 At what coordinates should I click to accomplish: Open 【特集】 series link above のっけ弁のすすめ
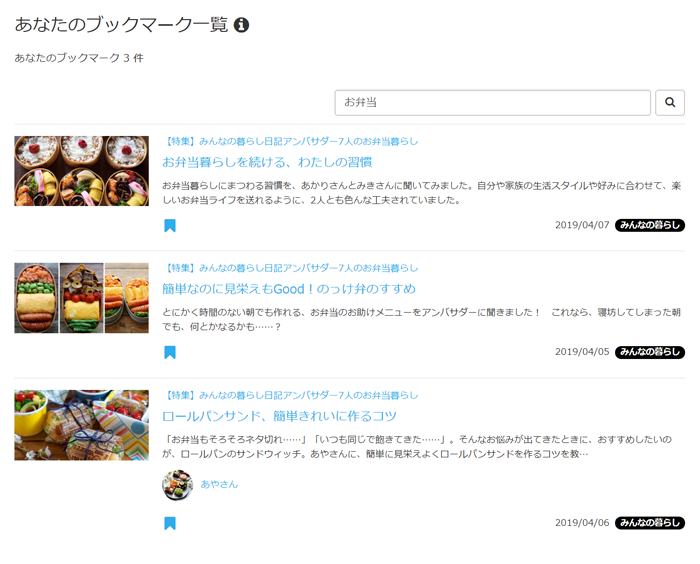click(290, 268)
